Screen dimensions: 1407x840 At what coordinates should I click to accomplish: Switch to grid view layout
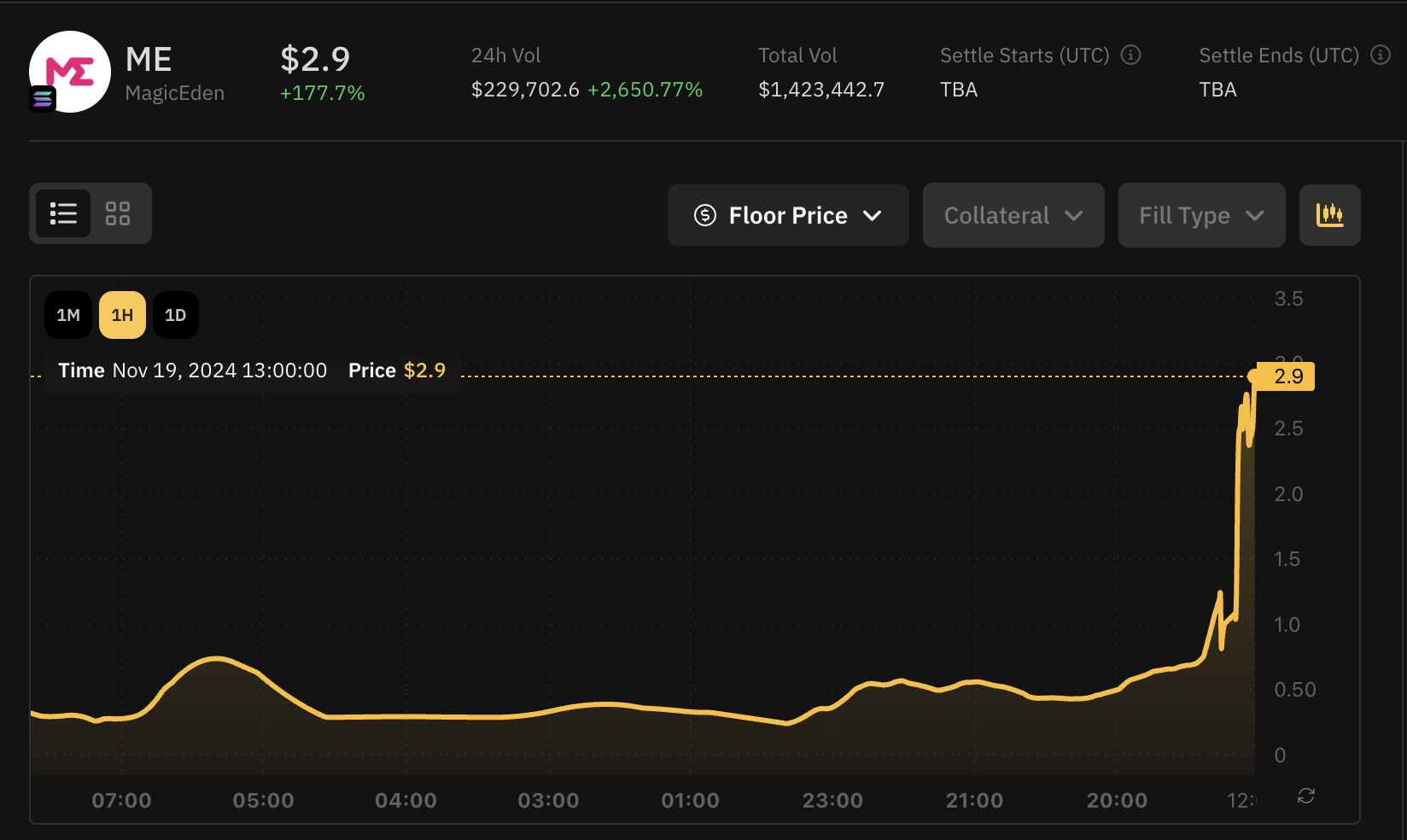point(118,213)
